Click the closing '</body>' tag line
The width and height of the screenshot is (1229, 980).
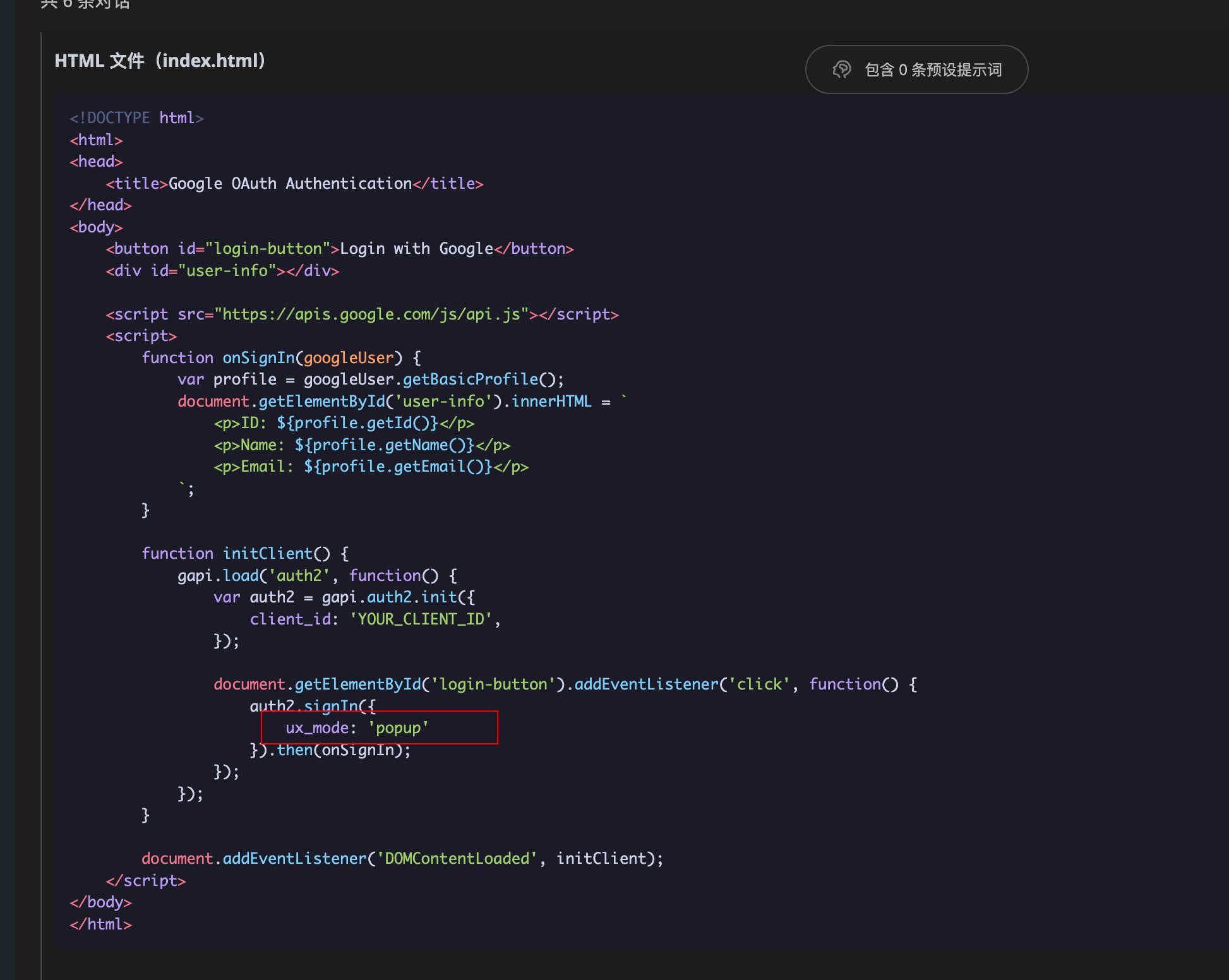[x=100, y=902]
